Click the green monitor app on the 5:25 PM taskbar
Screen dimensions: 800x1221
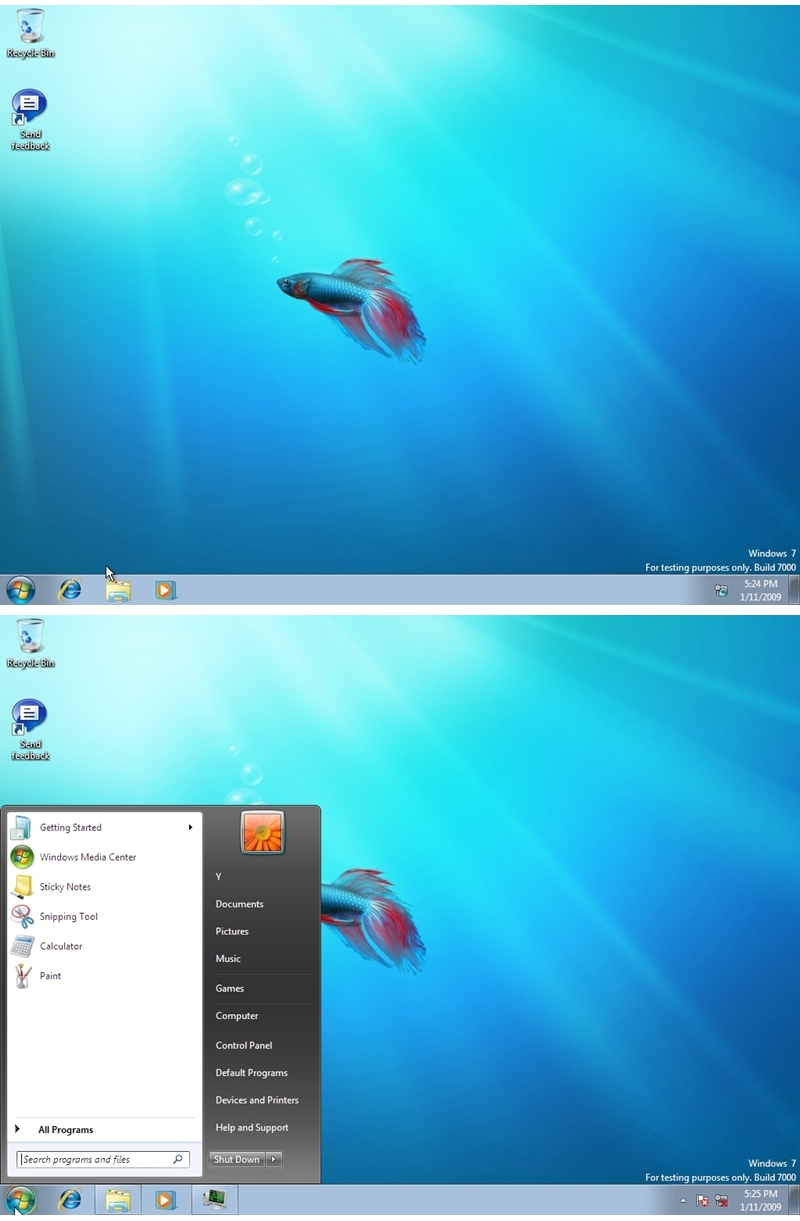pyautogui.click(x=215, y=1201)
